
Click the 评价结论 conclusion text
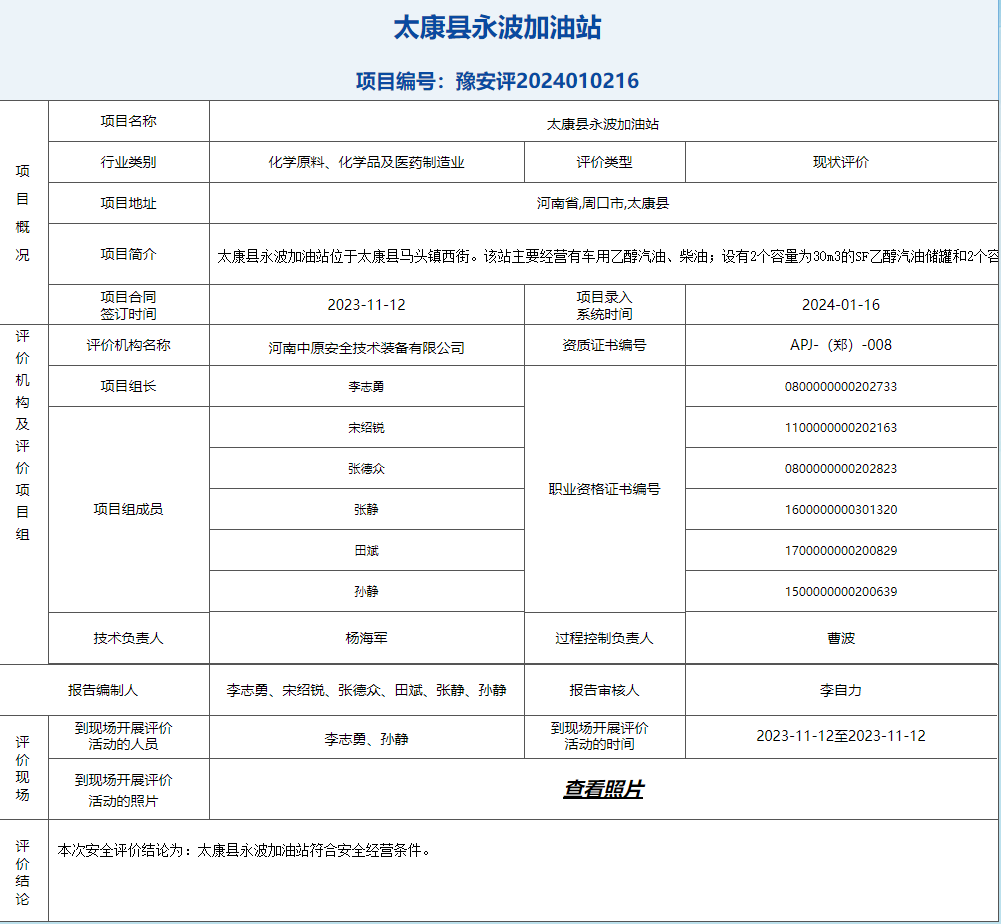click(x=244, y=851)
